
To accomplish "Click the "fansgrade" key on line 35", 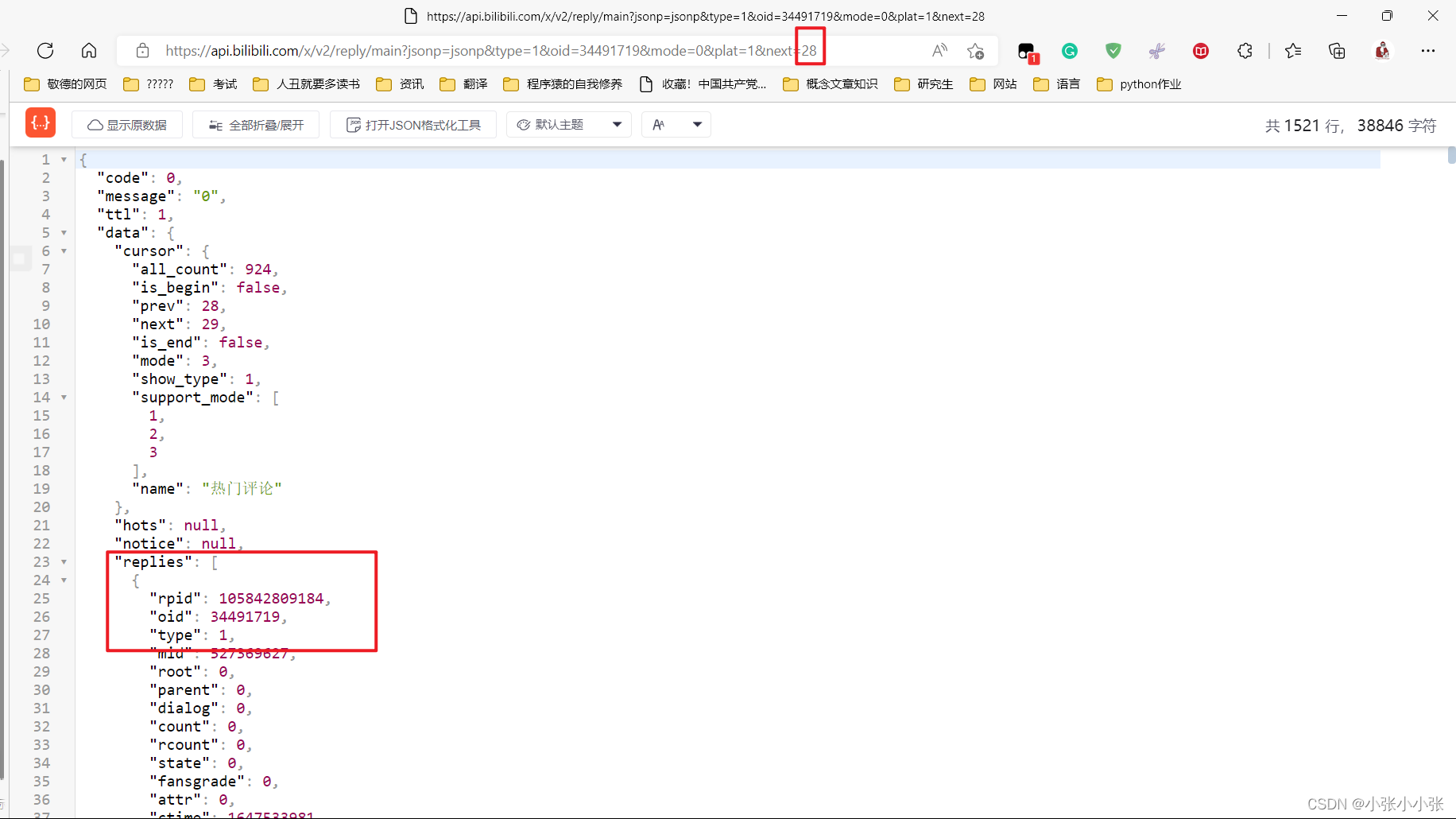I will coord(197,782).
